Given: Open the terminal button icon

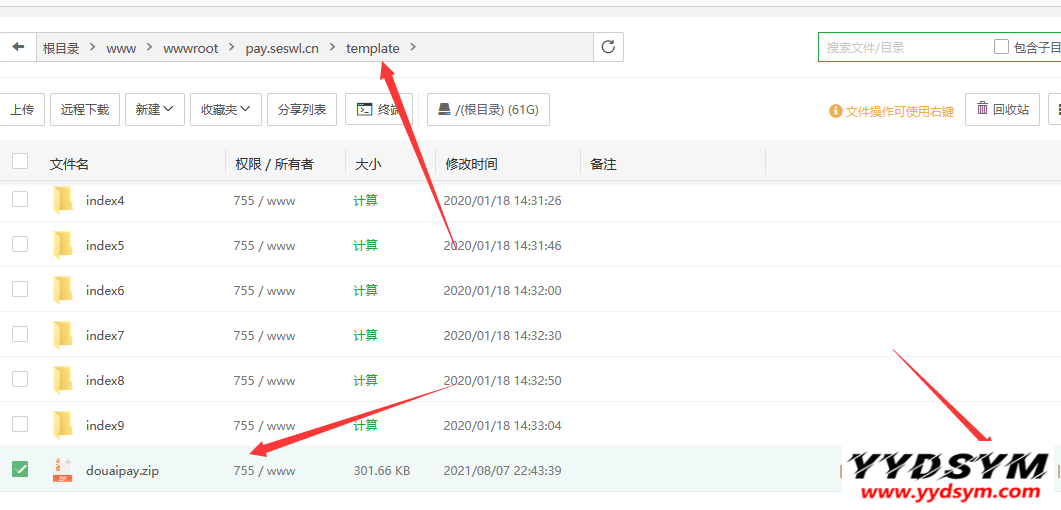Looking at the screenshot, I should (365, 110).
